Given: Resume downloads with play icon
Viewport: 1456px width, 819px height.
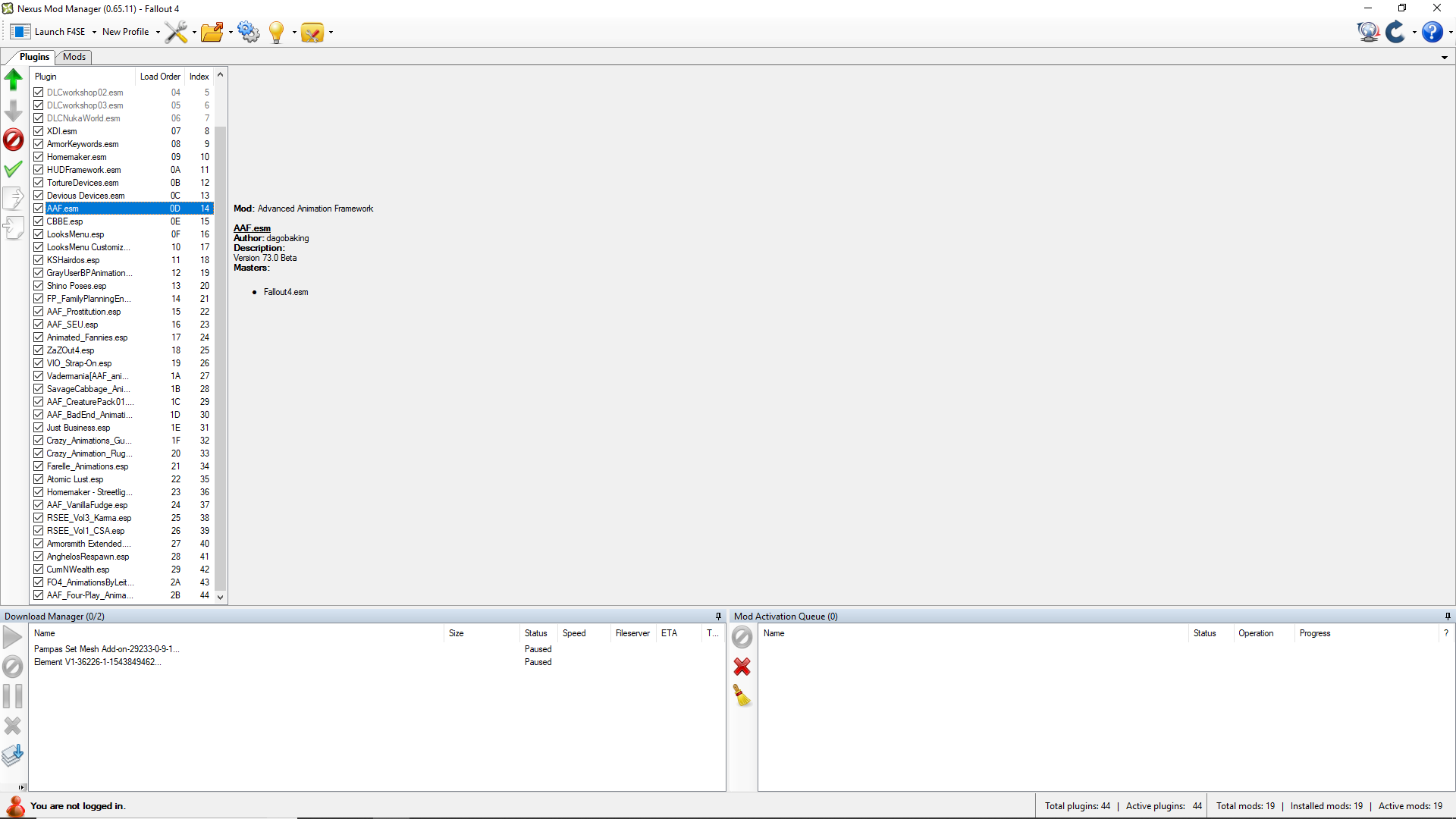Looking at the screenshot, I should [13, 638].
